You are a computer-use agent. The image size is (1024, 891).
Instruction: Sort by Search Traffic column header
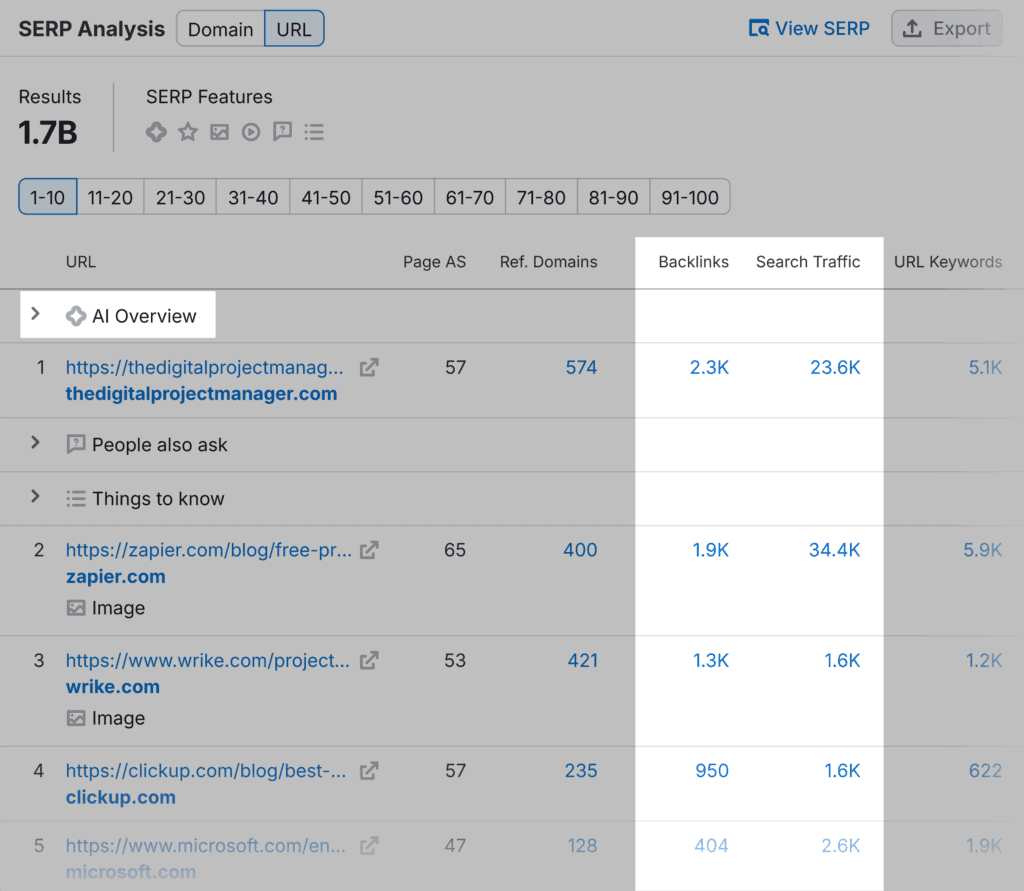(807, 262)
